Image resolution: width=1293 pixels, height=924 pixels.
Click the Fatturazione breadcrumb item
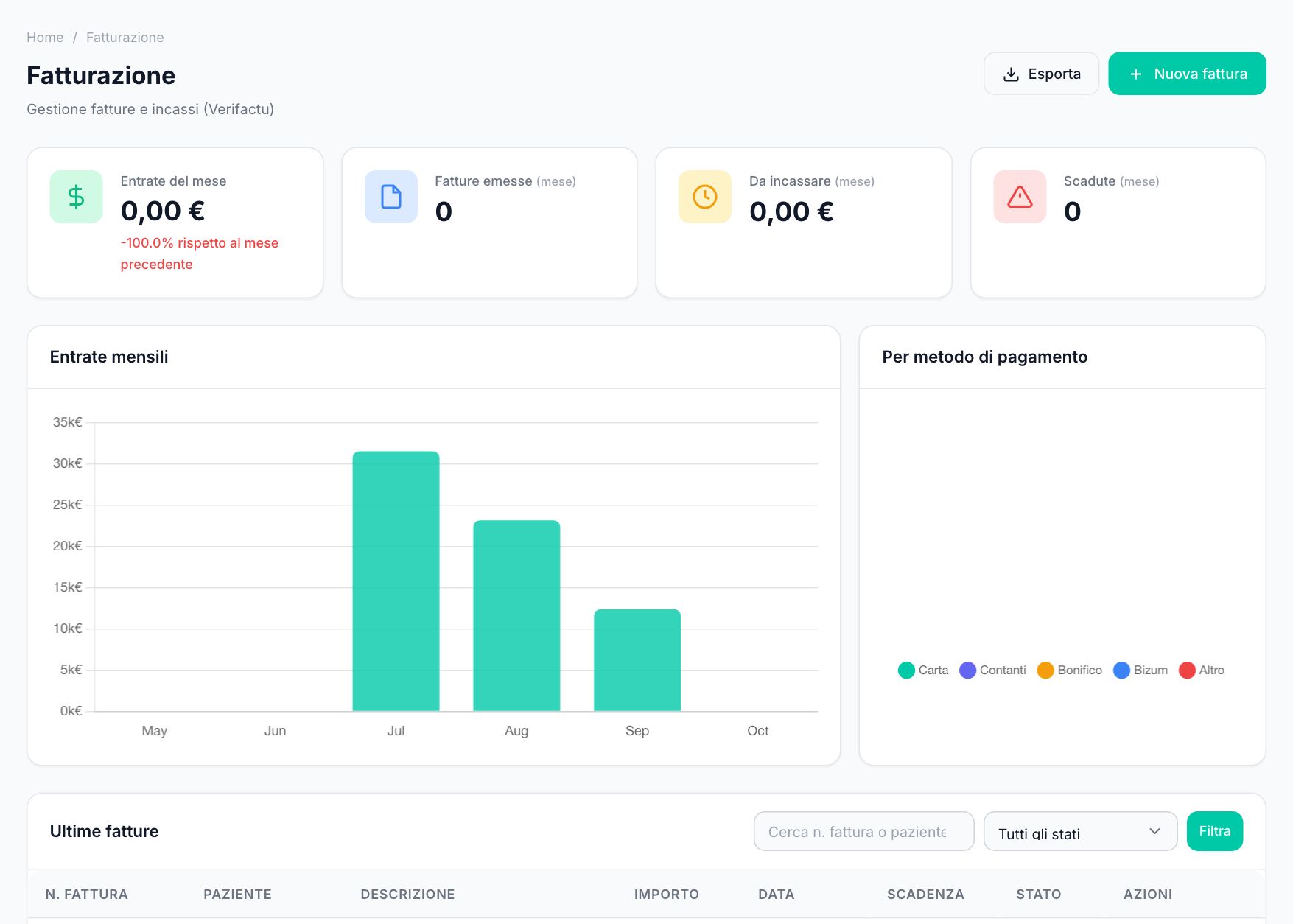tap(125, 38)
